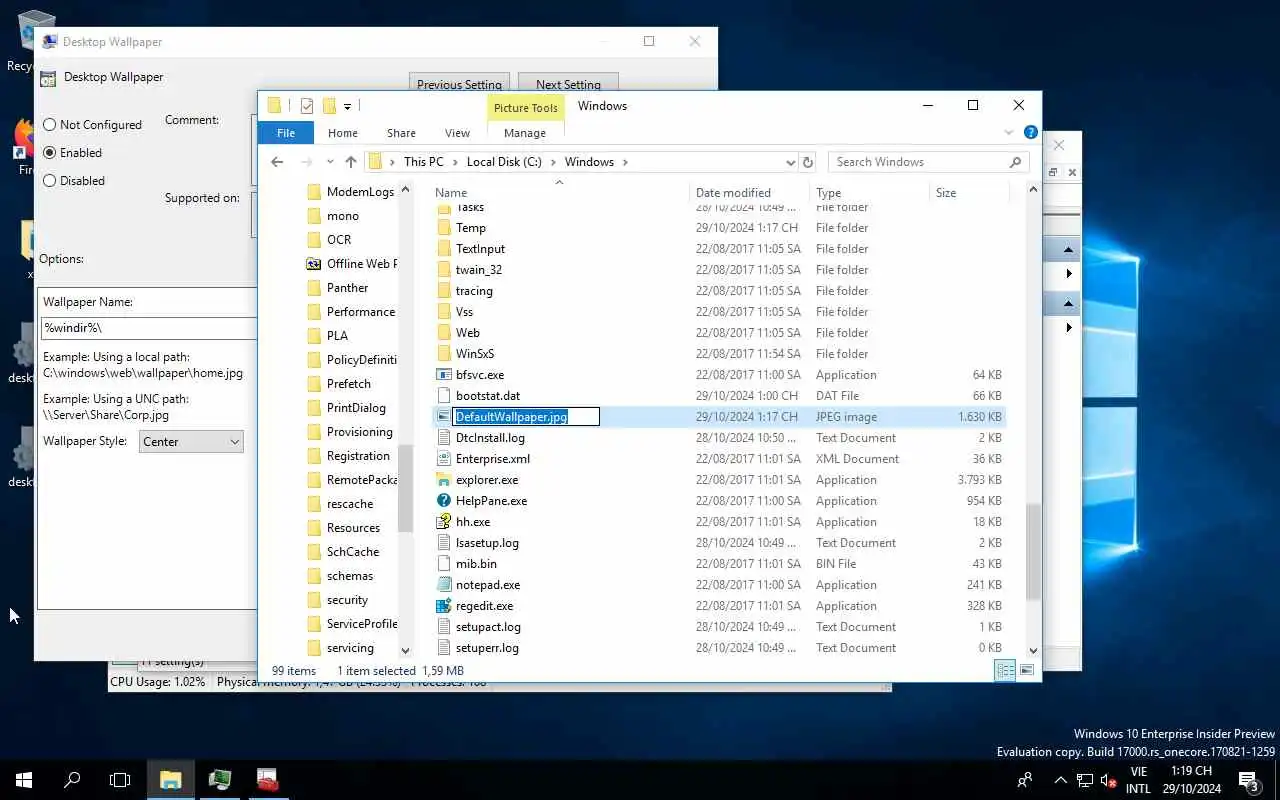Open the File tab

[x=286, y=133]
